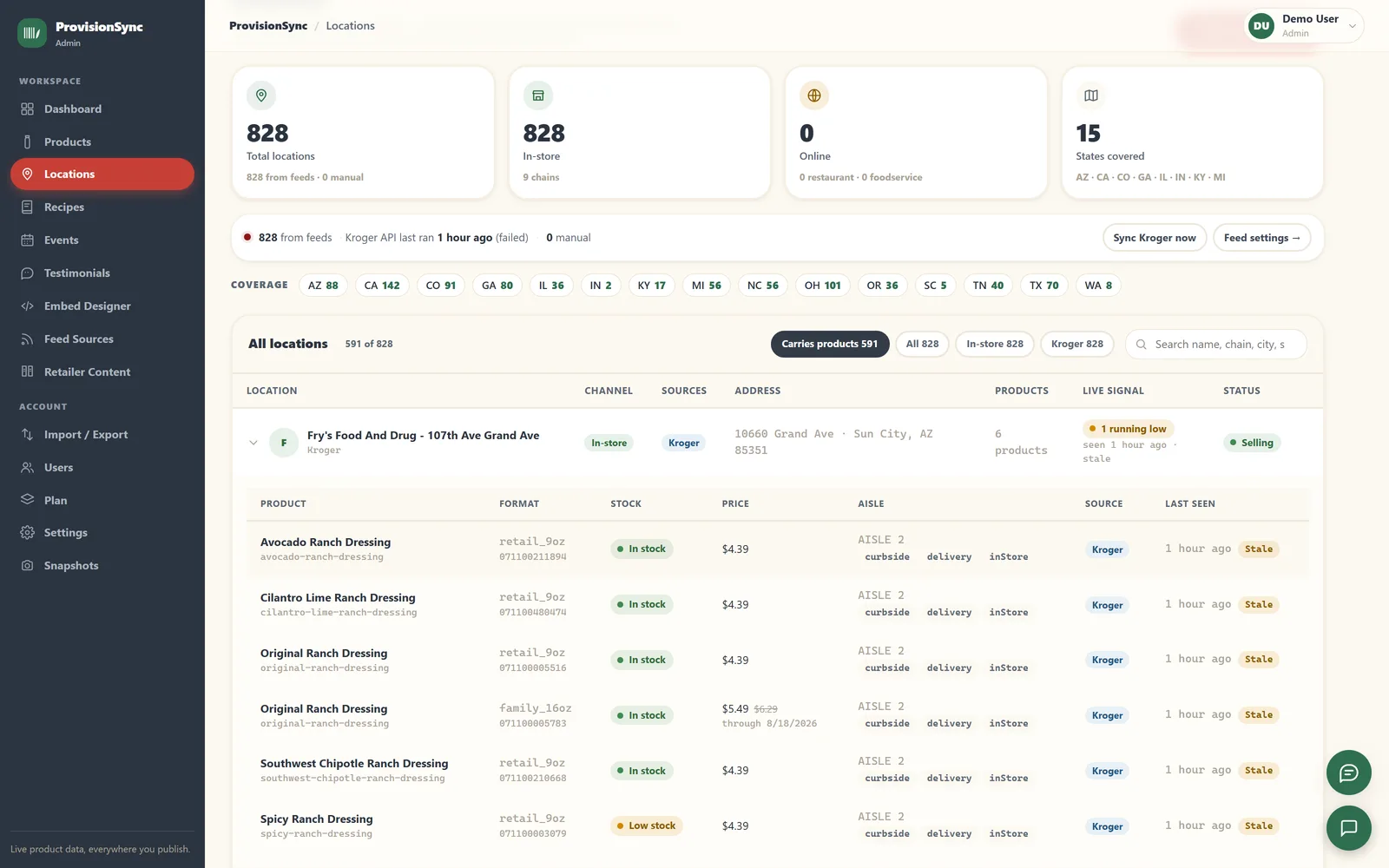
Task: Switch to All 828 filter tab
Action: (x=922, y=345)
